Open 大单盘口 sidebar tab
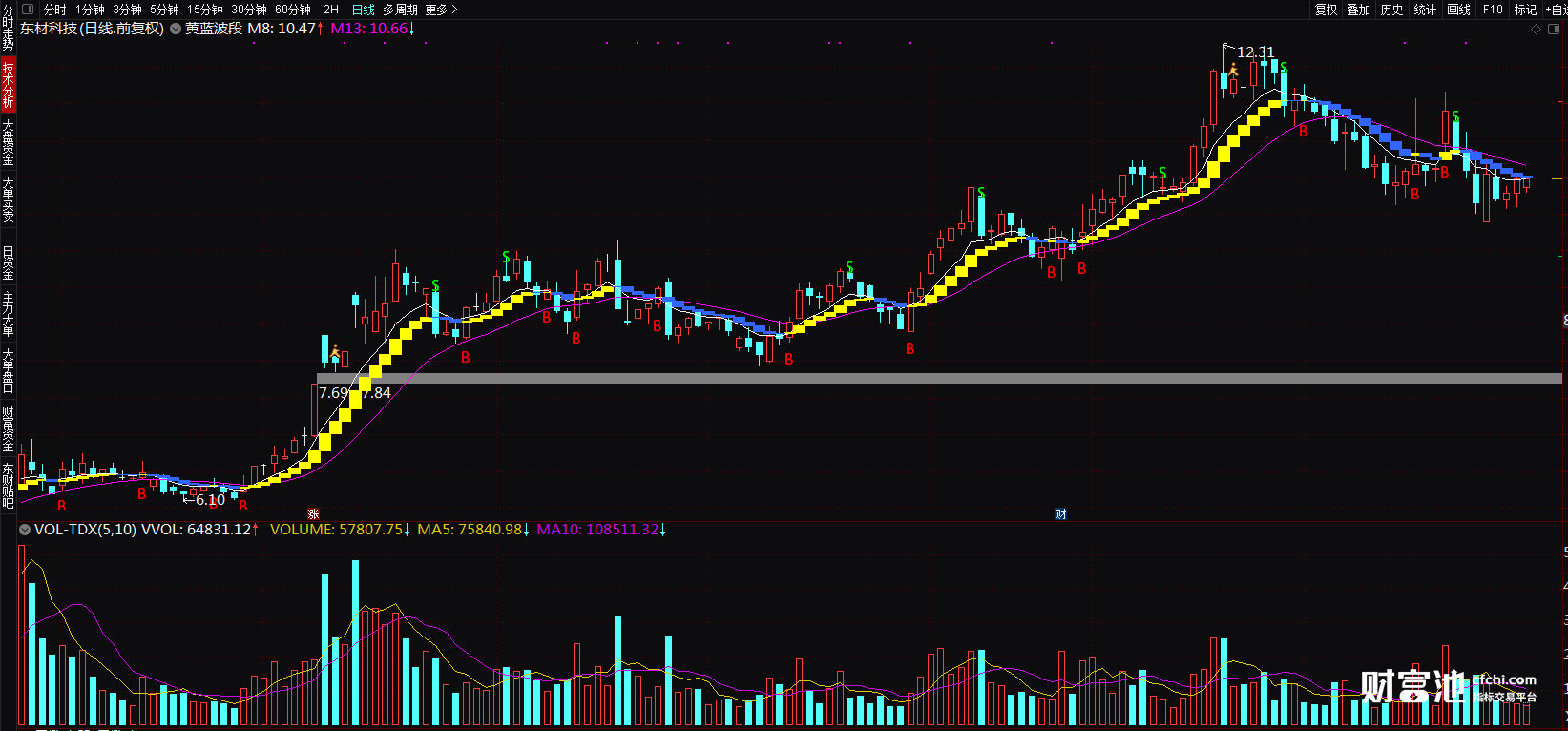 [x=8, y=371]
